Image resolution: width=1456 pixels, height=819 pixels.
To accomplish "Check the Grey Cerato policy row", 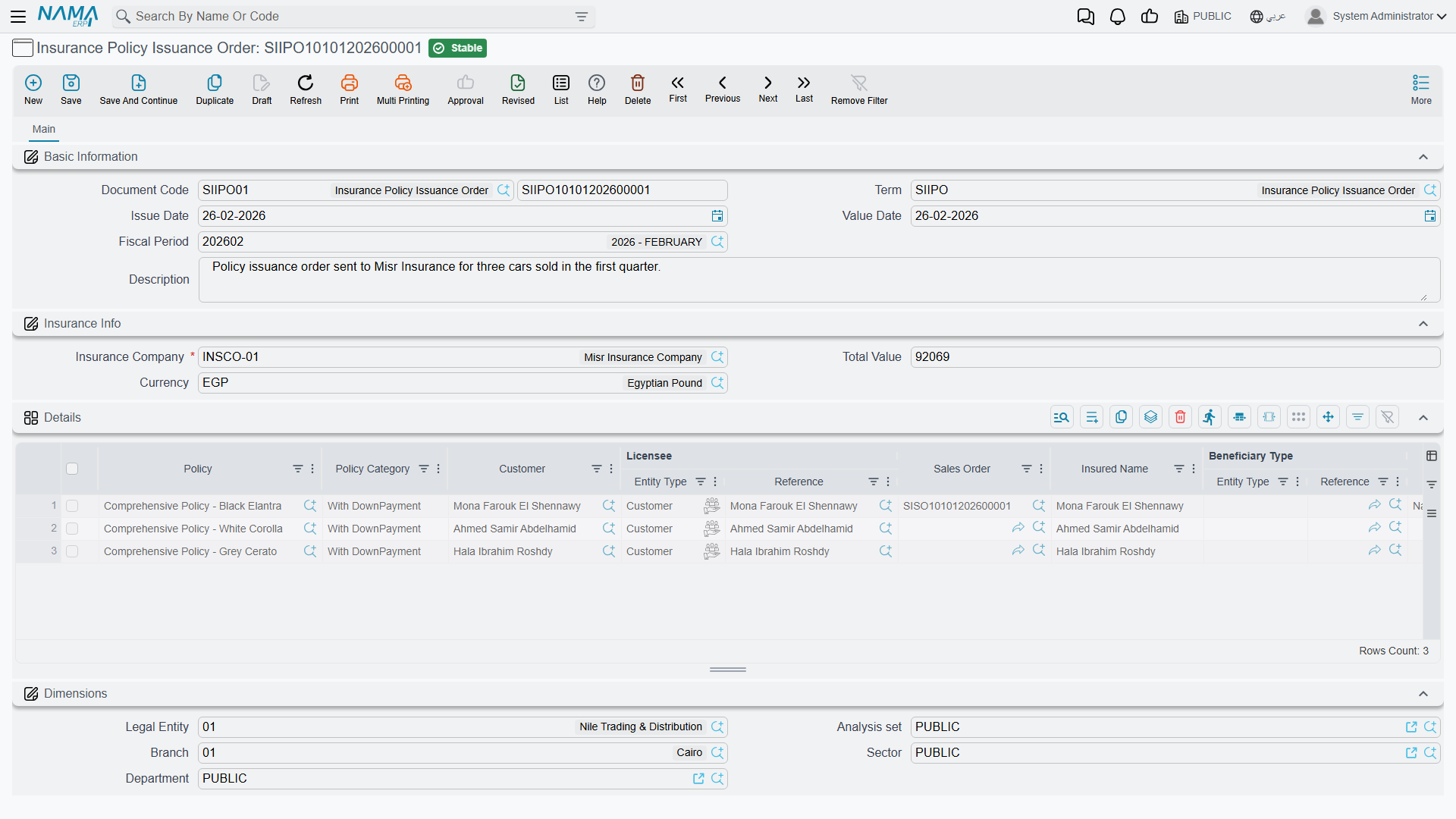I will pyautogui.click(x=72, y=551).
